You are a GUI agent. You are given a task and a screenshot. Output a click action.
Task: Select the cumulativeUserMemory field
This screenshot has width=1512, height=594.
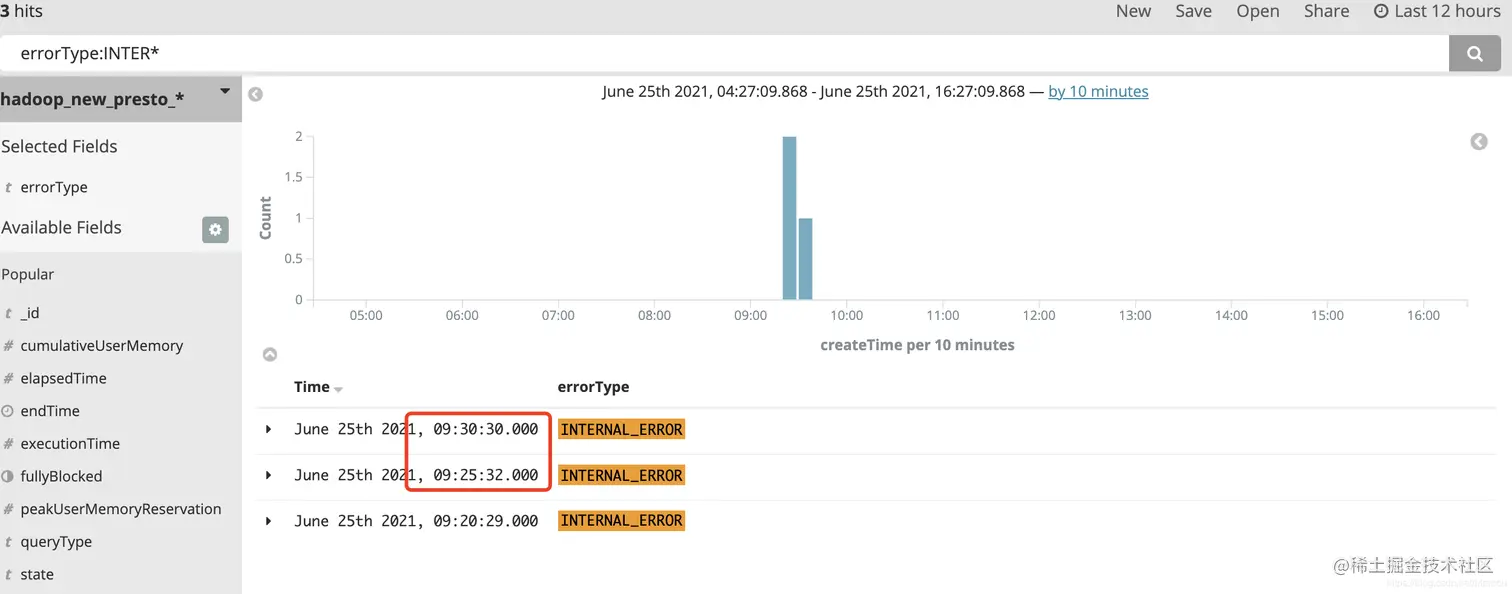(x=102, y=346)
